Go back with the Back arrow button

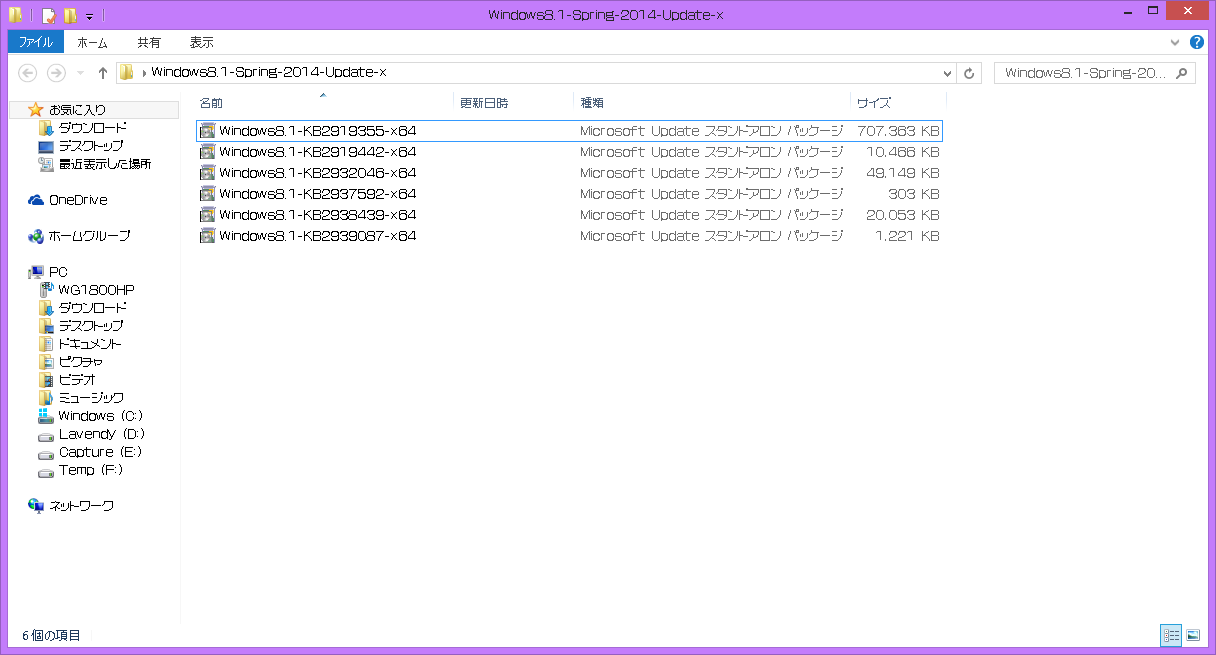[28, 73]
